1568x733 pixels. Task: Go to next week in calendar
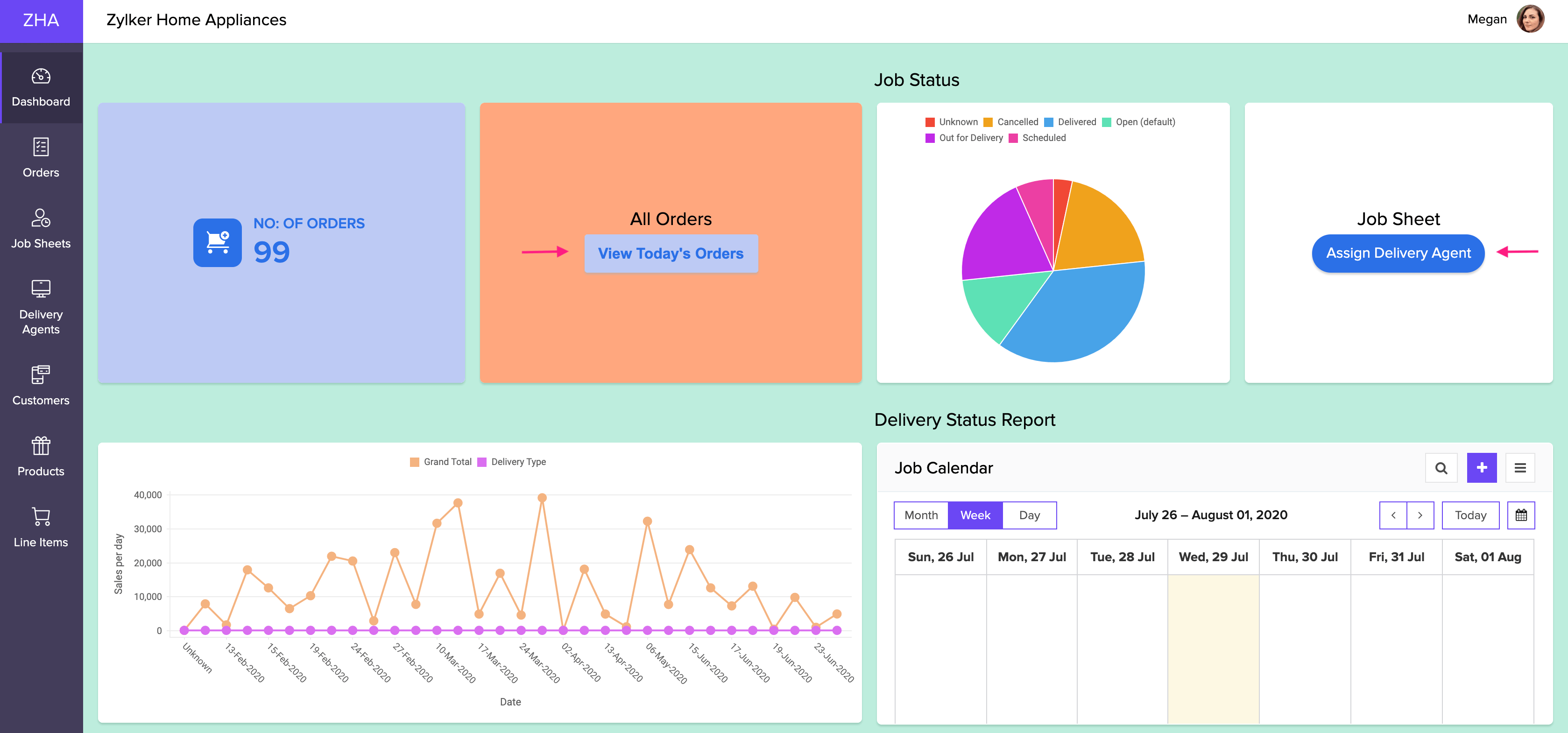click(x=1420, y=515)
